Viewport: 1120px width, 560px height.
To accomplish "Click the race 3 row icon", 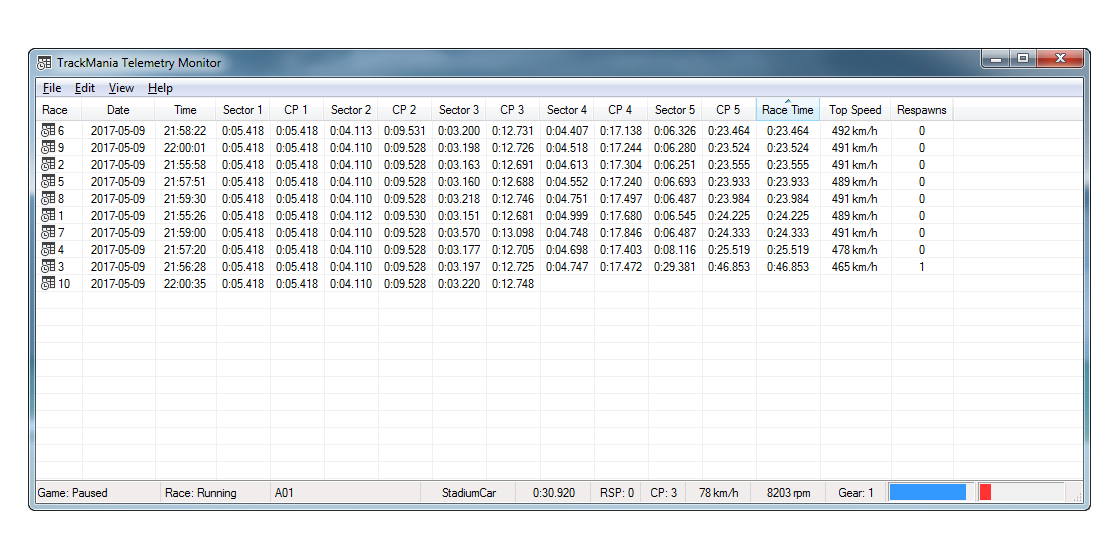I will pyautogui.click(x=48, y=266).
